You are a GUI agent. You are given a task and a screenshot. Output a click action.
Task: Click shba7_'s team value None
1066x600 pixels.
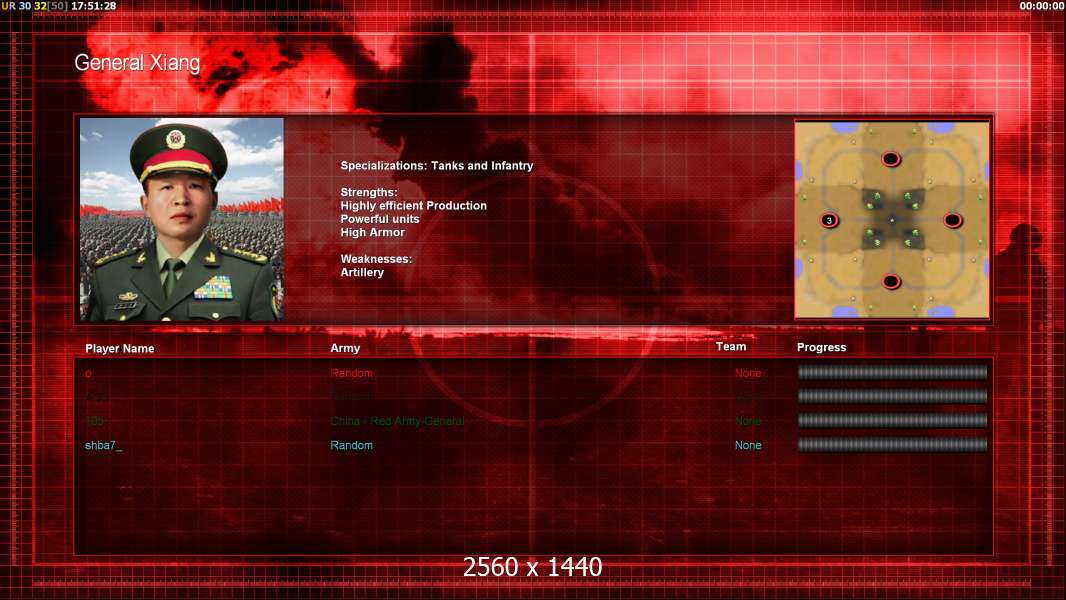pos(748,446)
